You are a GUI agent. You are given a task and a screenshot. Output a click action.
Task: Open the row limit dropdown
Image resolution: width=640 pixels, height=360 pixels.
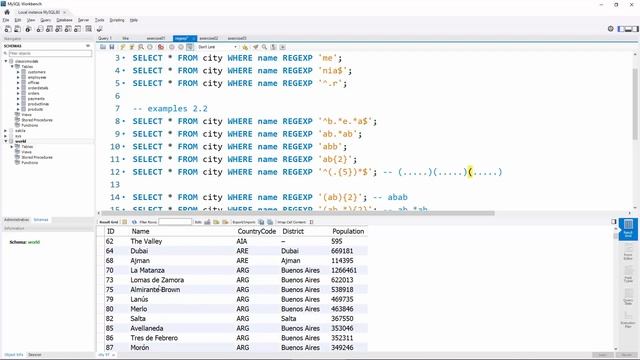217,47
